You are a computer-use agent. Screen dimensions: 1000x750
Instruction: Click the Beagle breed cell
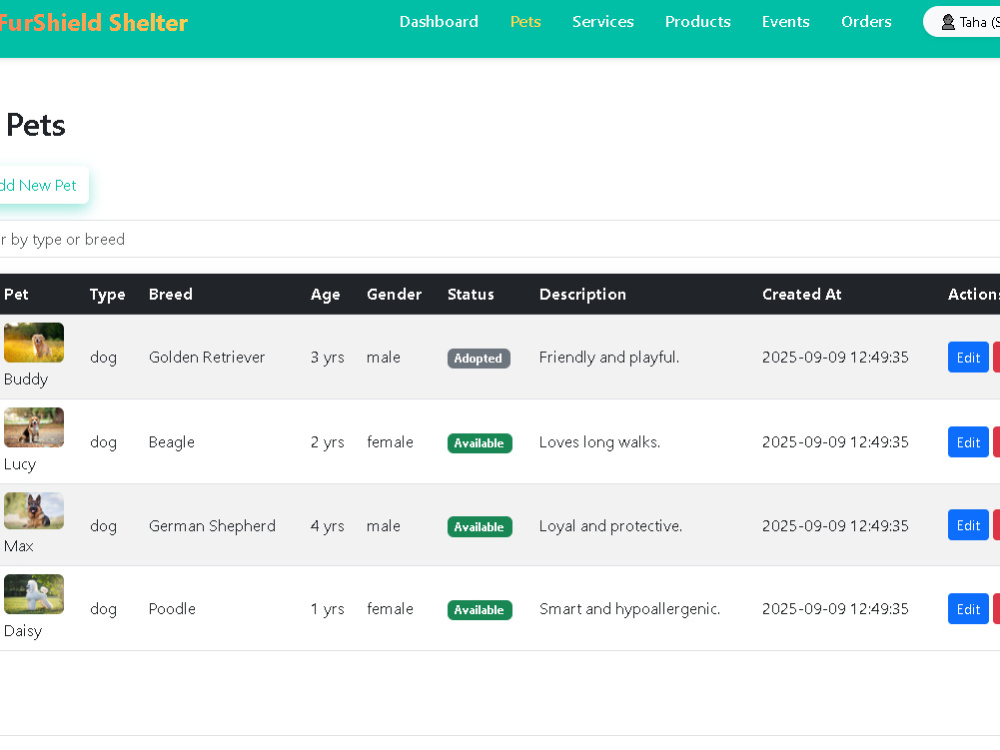coord(172,443)
